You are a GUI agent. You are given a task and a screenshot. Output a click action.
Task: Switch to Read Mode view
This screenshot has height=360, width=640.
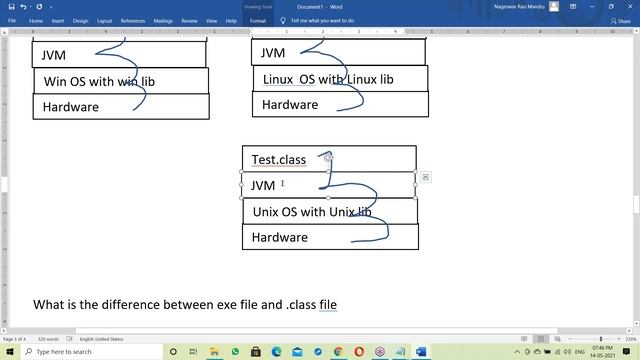(x=524, y=339)
